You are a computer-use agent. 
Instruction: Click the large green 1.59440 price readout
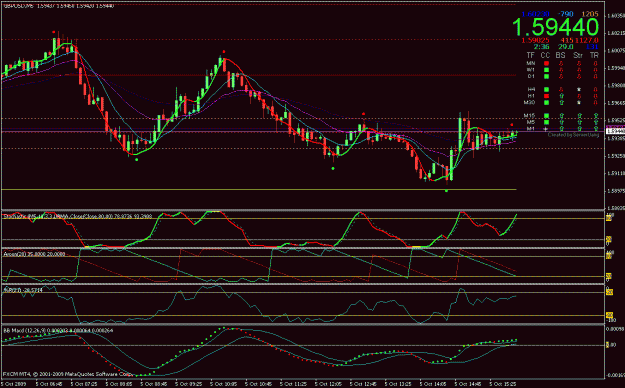(x=555, y=27)
